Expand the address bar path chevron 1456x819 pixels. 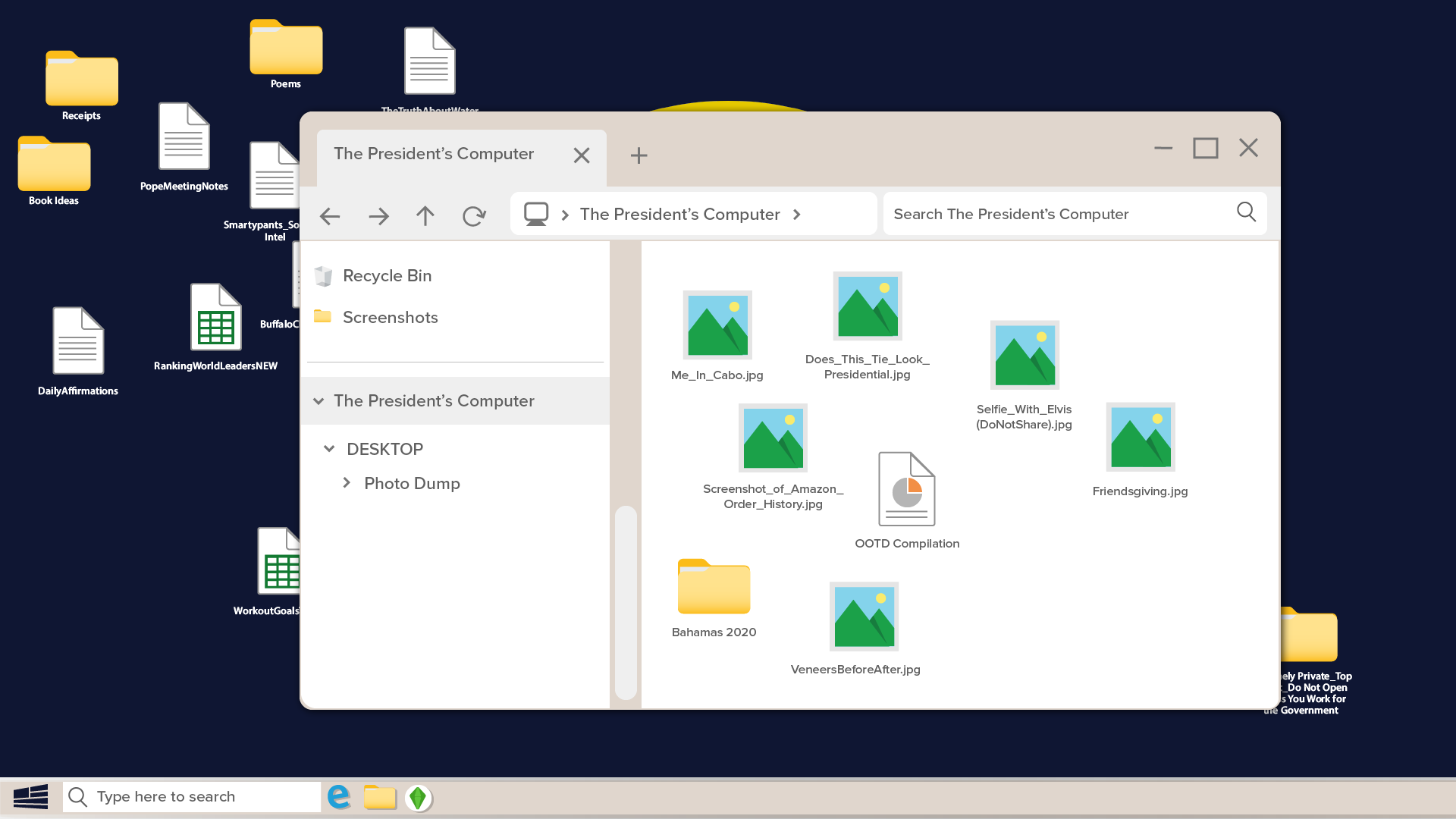(x=797, y=215)
